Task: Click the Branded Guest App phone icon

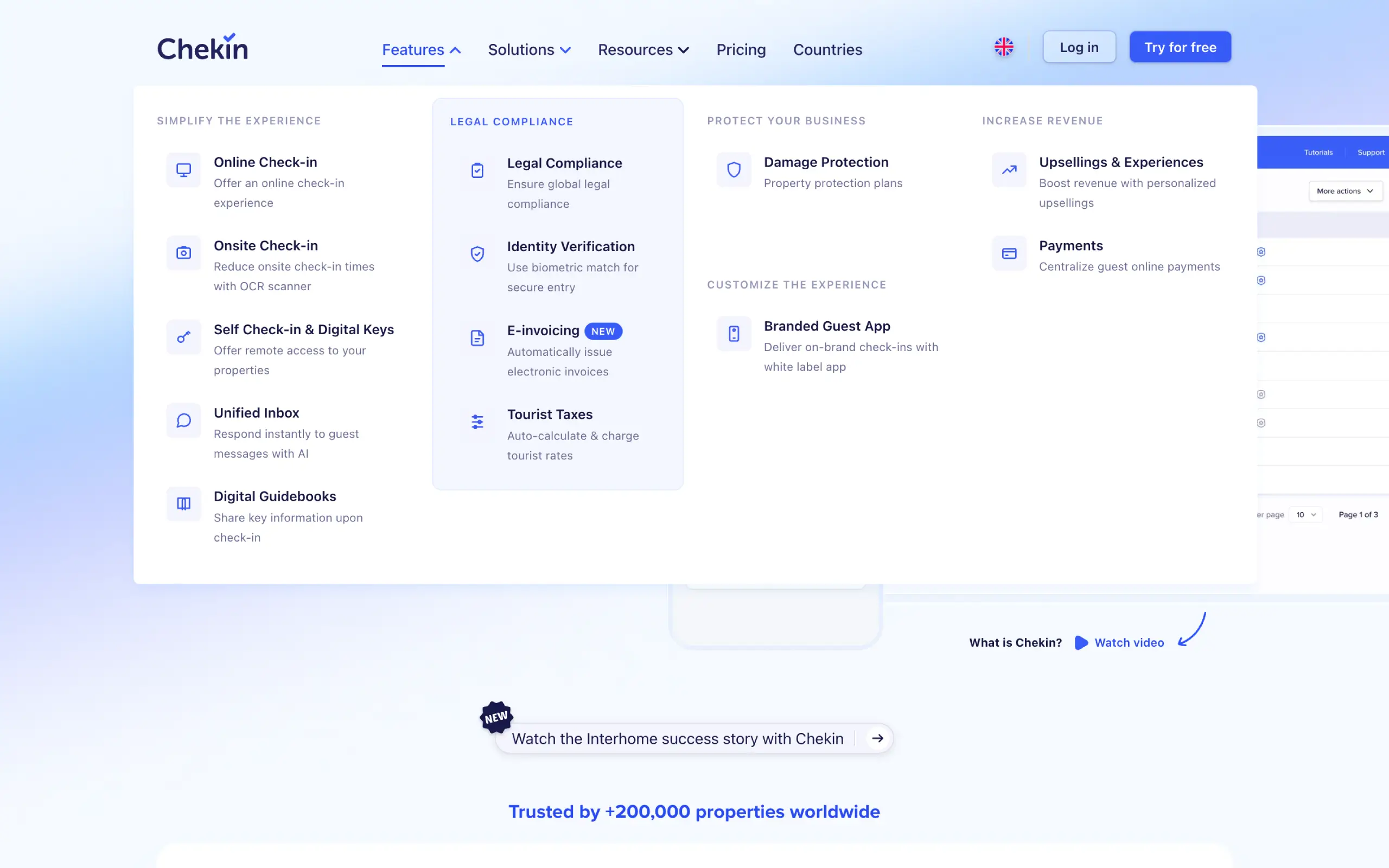Action: pos(734,334)
